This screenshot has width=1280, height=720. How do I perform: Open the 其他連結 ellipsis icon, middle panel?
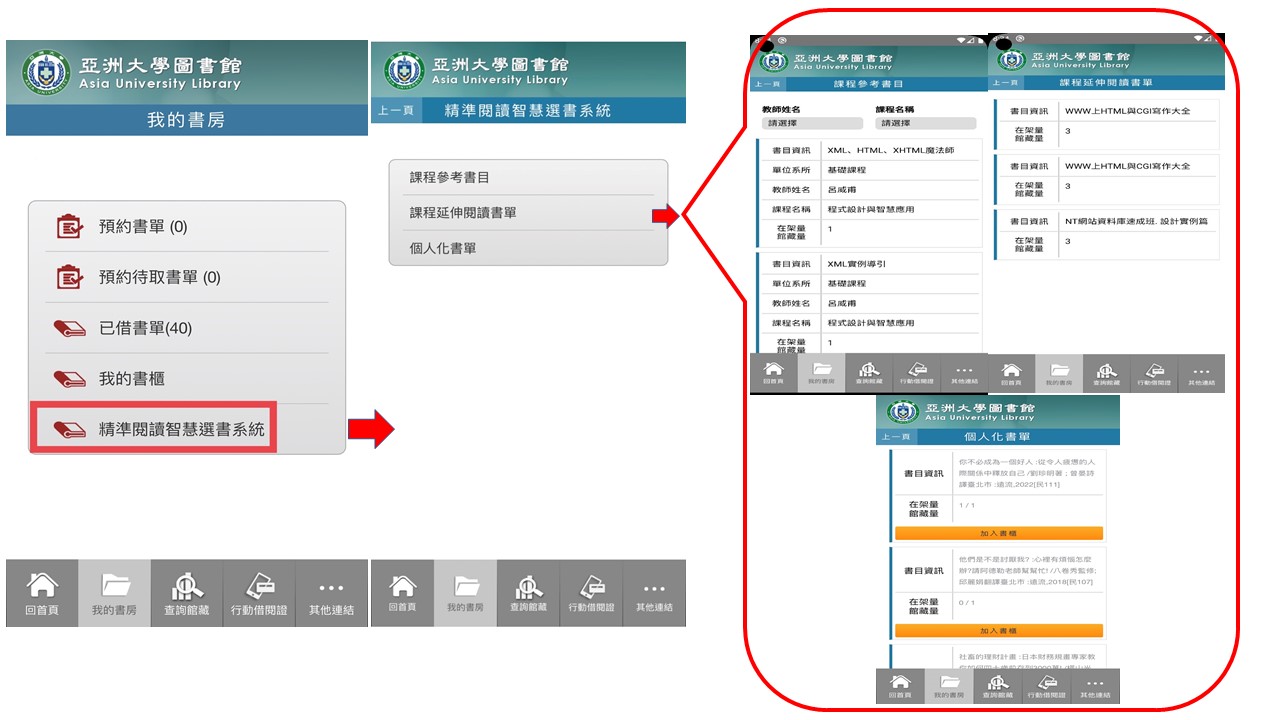pos(655,593)
